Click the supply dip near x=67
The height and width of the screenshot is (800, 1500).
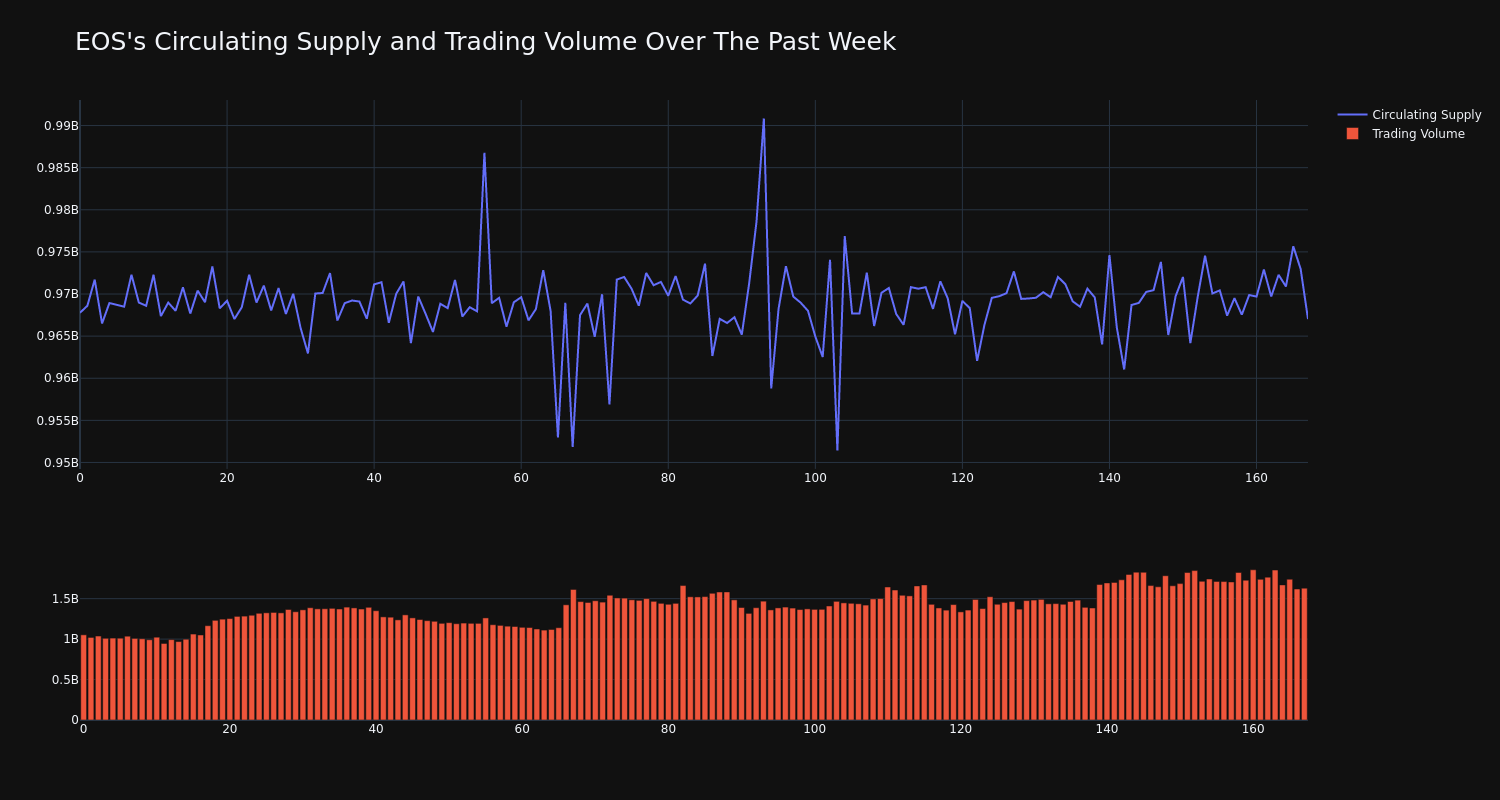[572, 445]
